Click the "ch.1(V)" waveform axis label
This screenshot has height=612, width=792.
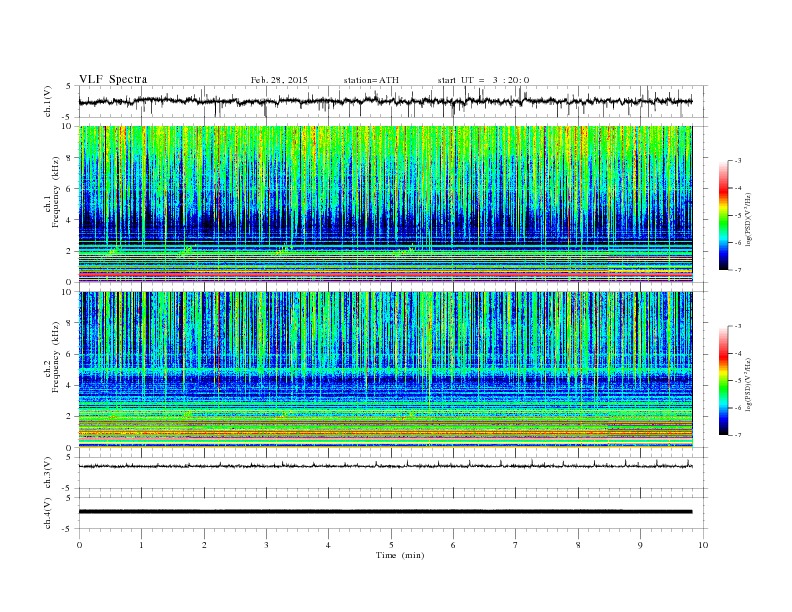(x=47, y=101)
